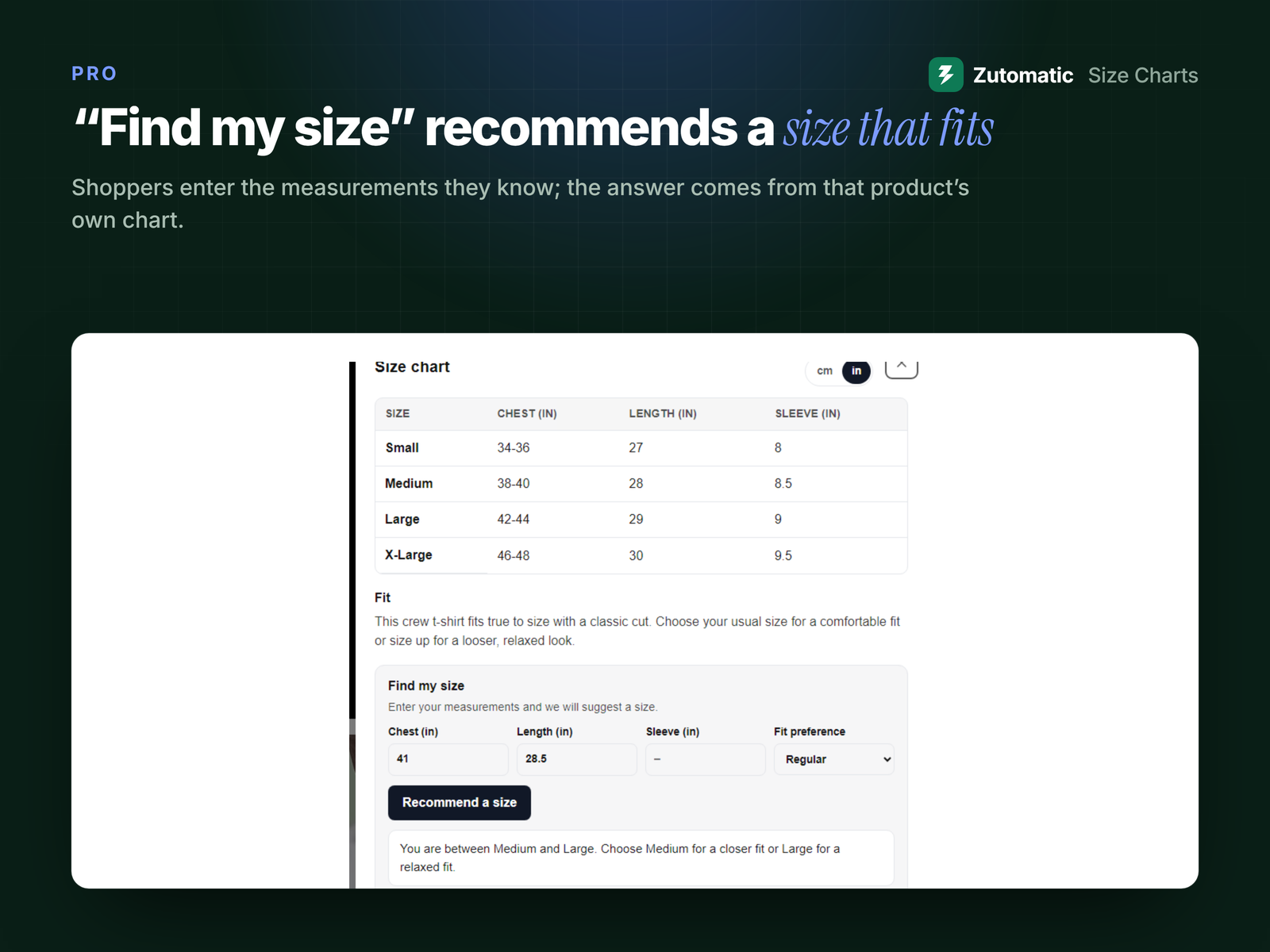
Task: Click the PRO label
Action: point(94,74)
